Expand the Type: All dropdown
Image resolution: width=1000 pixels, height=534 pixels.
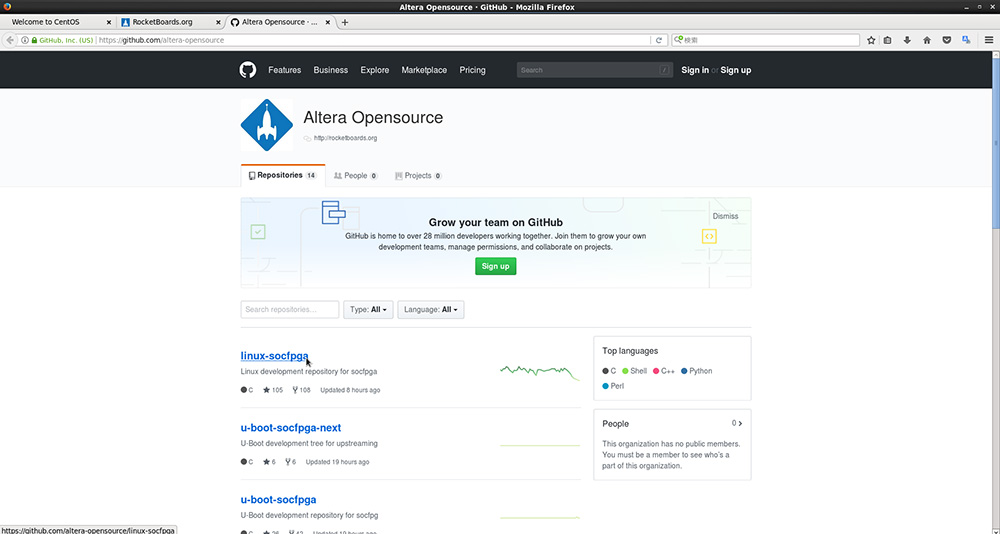(368, 309)
